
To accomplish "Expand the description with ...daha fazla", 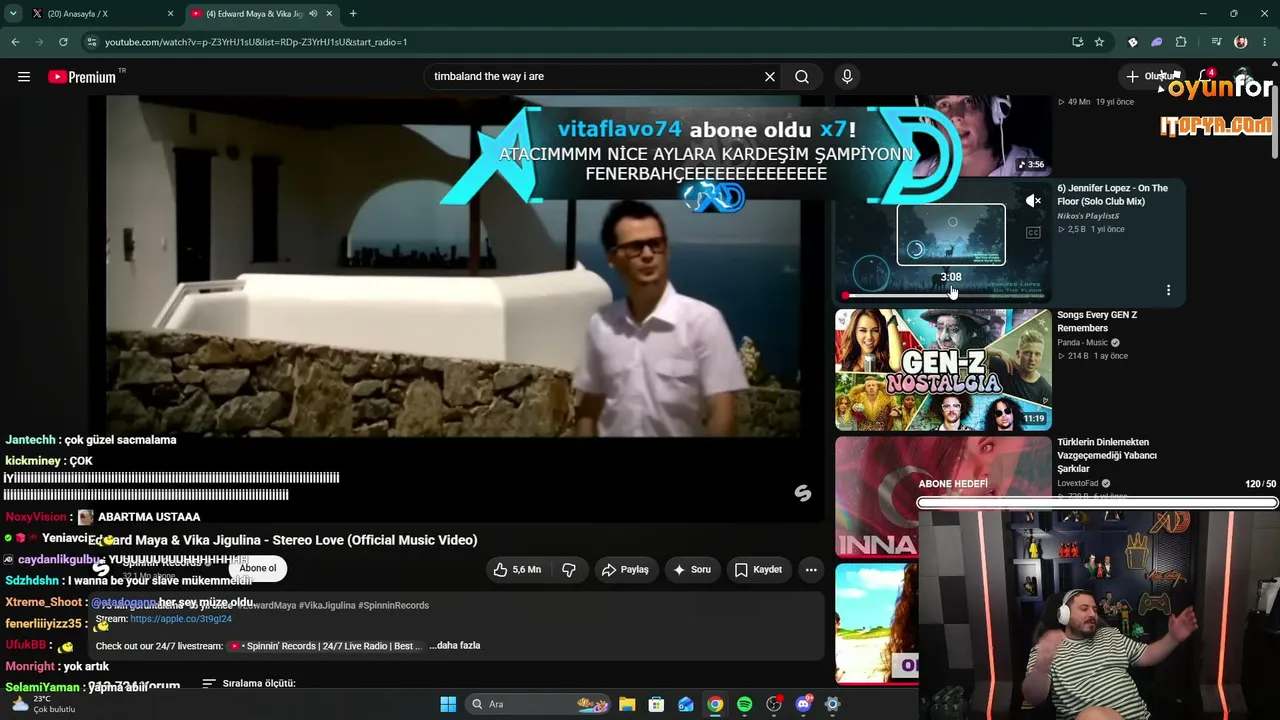I will [x=455, y=646].
